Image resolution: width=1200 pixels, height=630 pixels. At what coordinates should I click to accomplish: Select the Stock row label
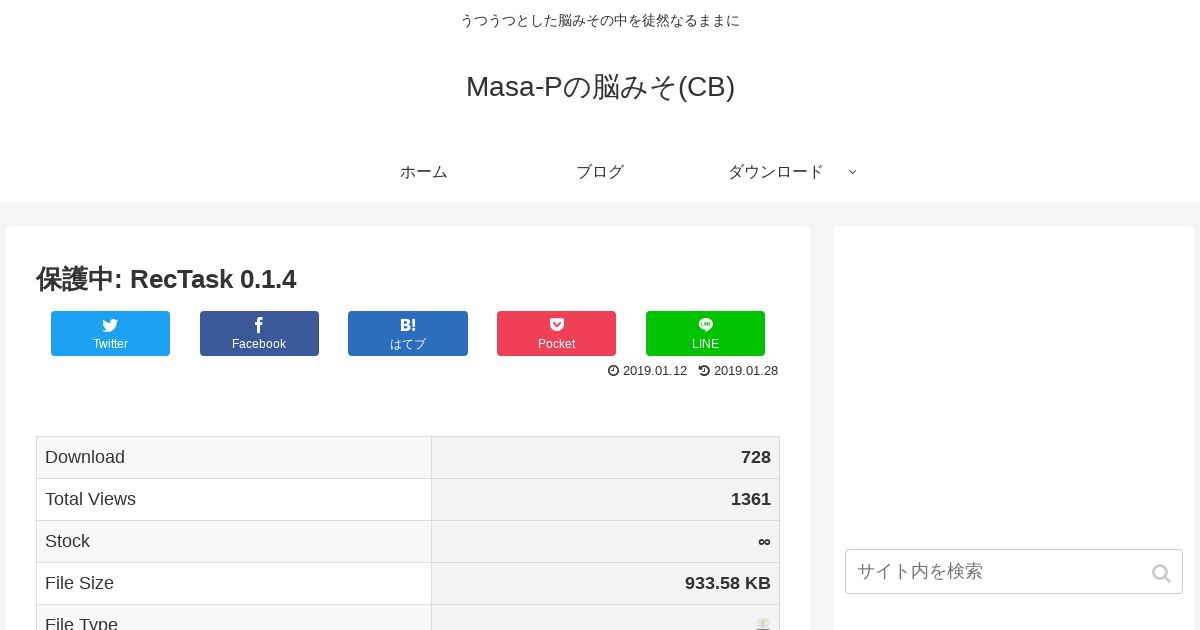click(x=67, y=541)
